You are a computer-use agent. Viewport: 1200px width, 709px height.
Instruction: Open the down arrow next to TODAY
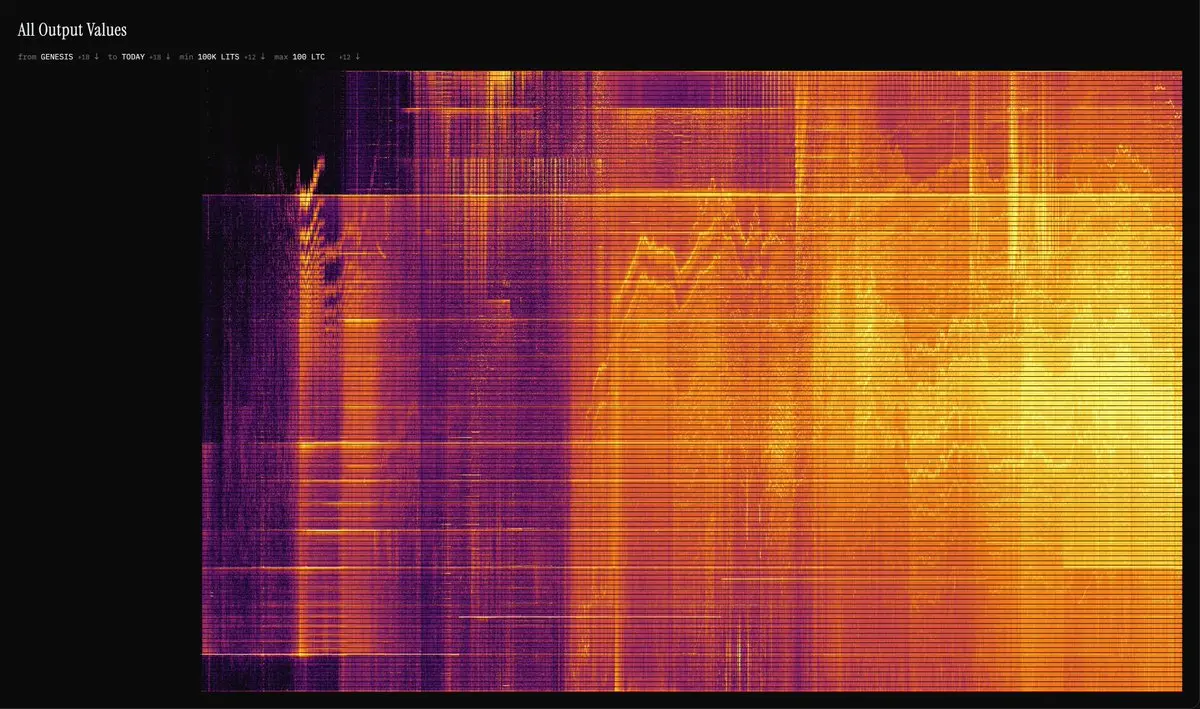tap(168, 57)
